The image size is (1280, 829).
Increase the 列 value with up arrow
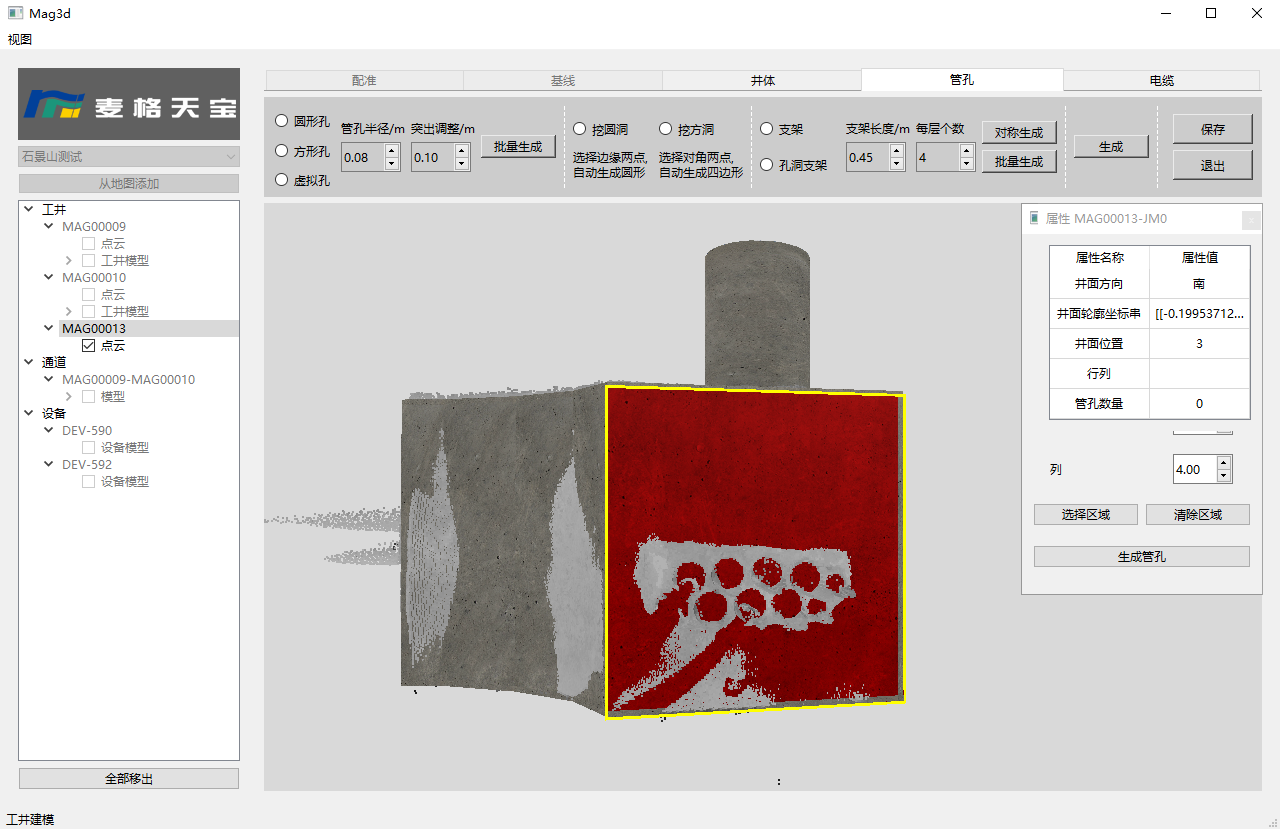[x=1224, y=463]
